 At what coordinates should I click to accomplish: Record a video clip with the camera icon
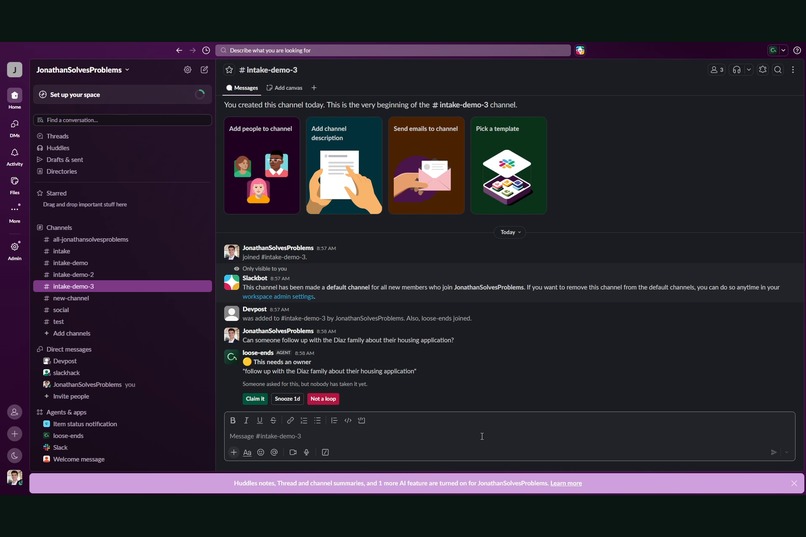coord(293,452)
